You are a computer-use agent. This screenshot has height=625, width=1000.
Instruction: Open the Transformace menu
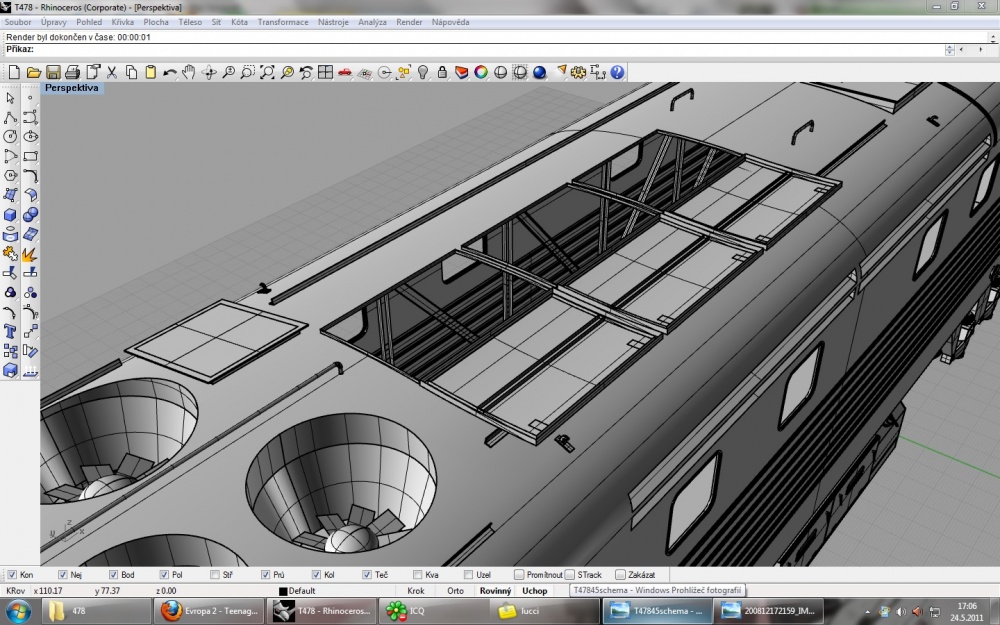click(283, 22)
